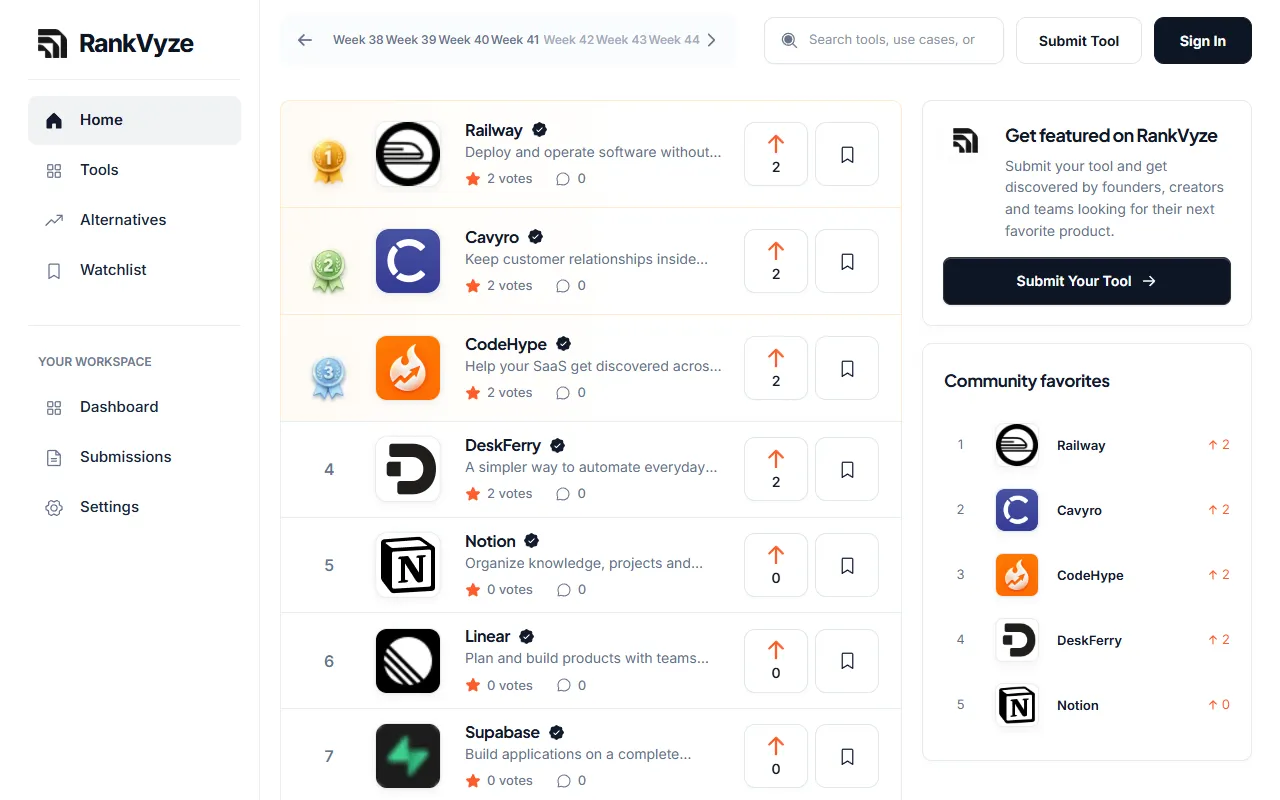Open the Supabase logo icon
The width and height of the screenshot is (1280, 800).
pyautogui.click(x=408, y=756)
